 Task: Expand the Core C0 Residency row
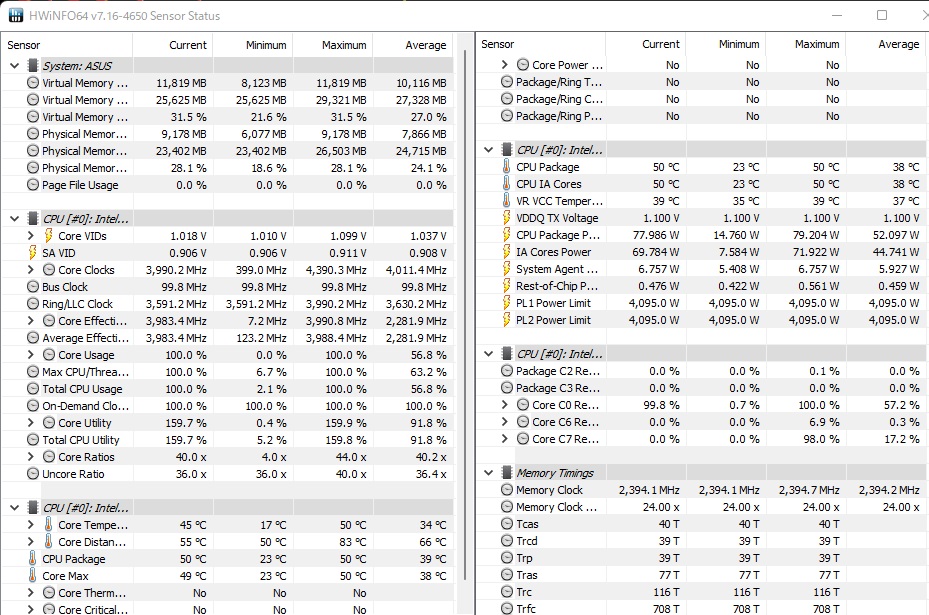[505, 405]
